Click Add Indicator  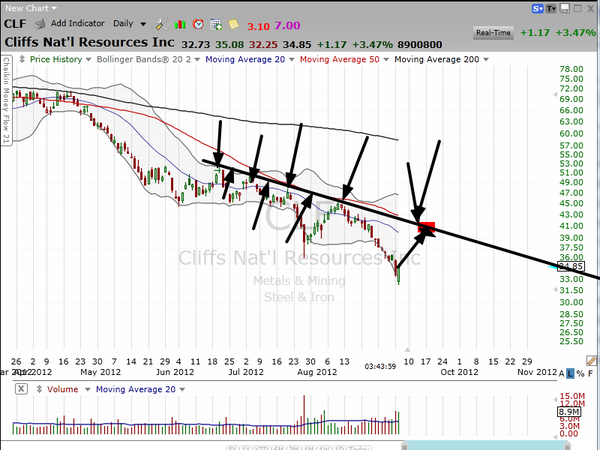click(78, 23)
